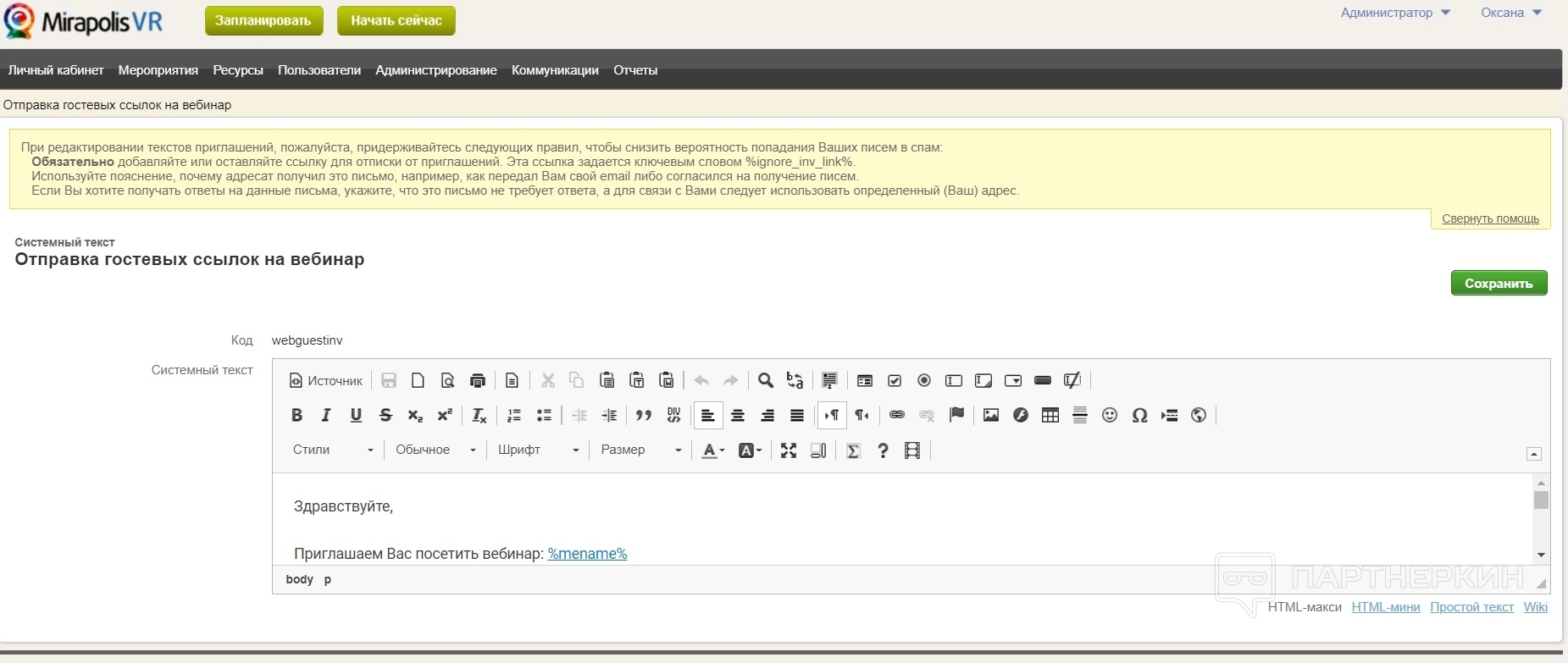Toggle bold formatting in the editor toolbar

[x=296, y=415]
